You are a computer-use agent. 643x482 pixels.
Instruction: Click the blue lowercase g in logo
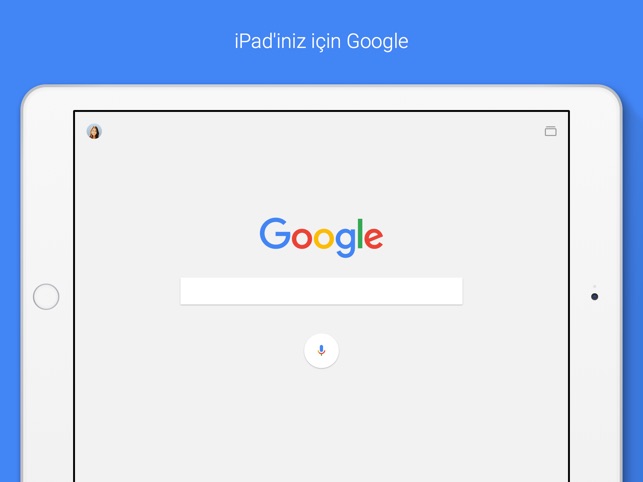point(345,242)
